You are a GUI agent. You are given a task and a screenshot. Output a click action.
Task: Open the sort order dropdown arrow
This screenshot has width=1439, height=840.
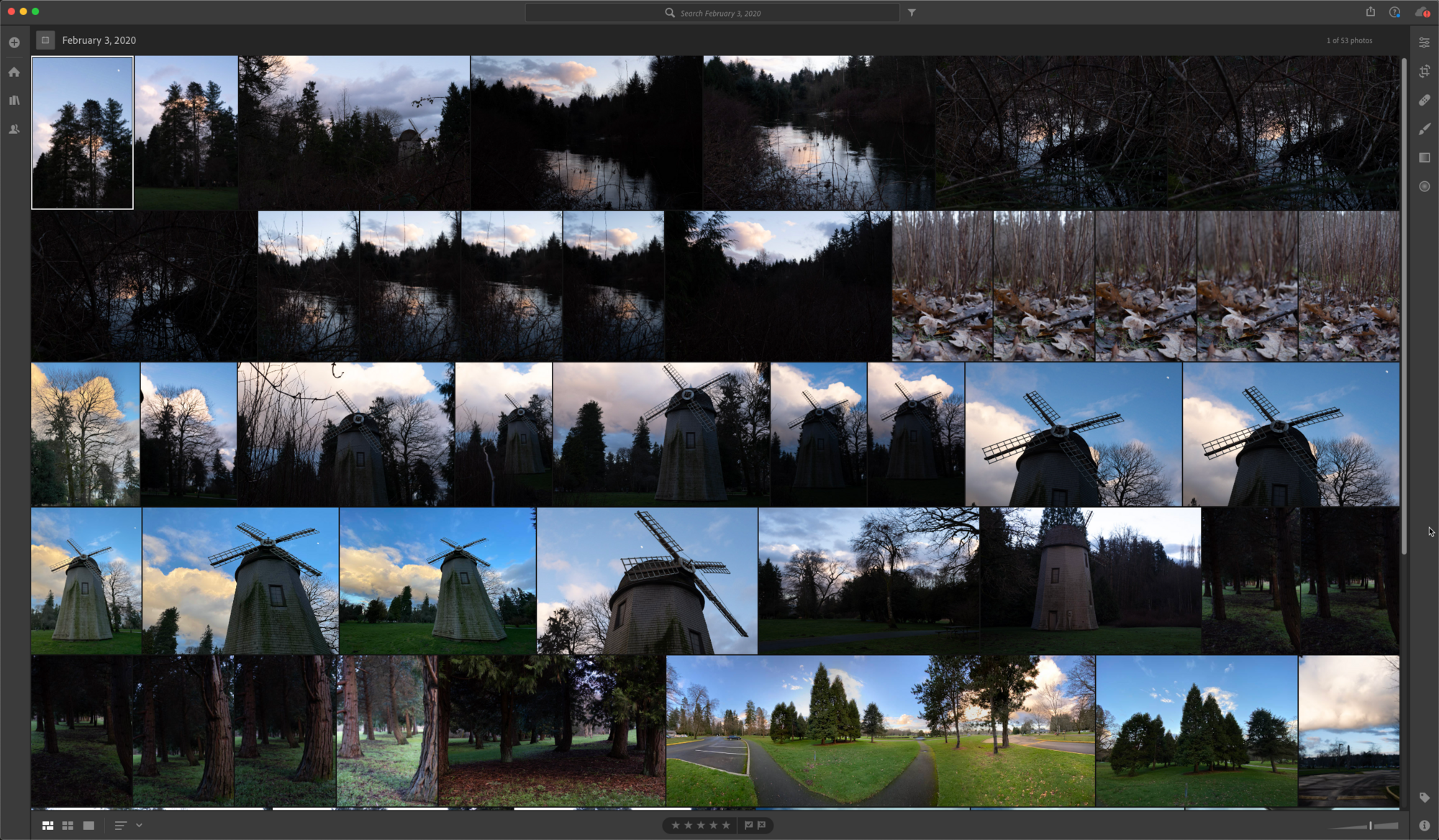pos(139,826)
